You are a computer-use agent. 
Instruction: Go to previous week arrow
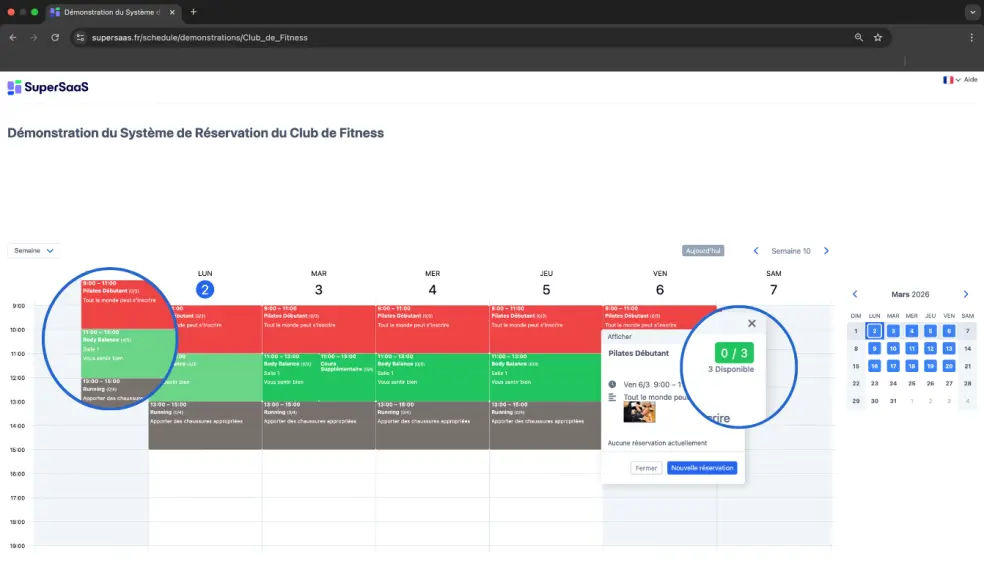[x=756, y=251]
